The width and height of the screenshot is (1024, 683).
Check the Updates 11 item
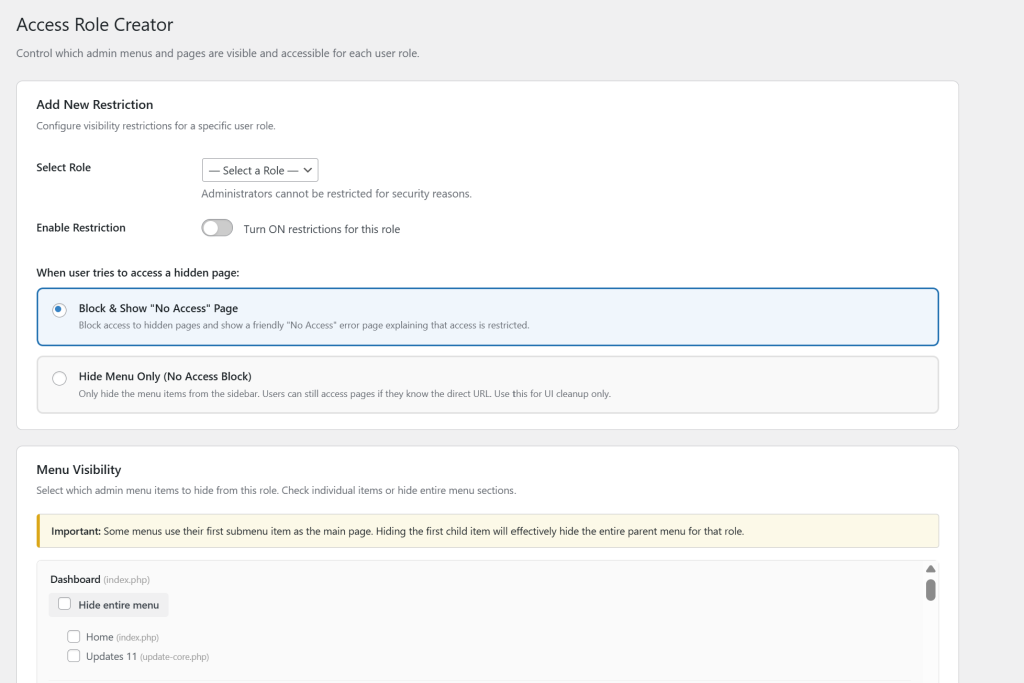click(x=74, y=655)
